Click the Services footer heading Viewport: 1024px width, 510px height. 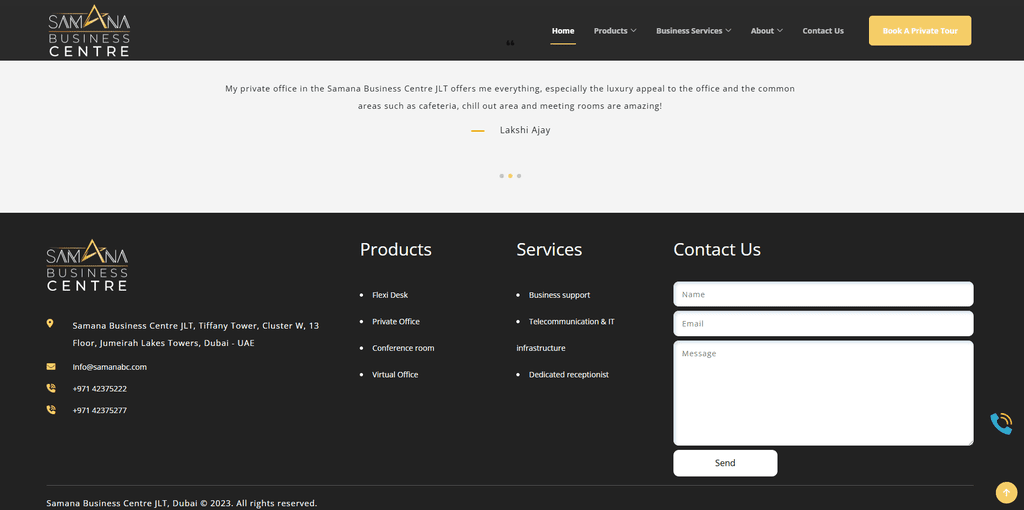(x=549, y=249)
